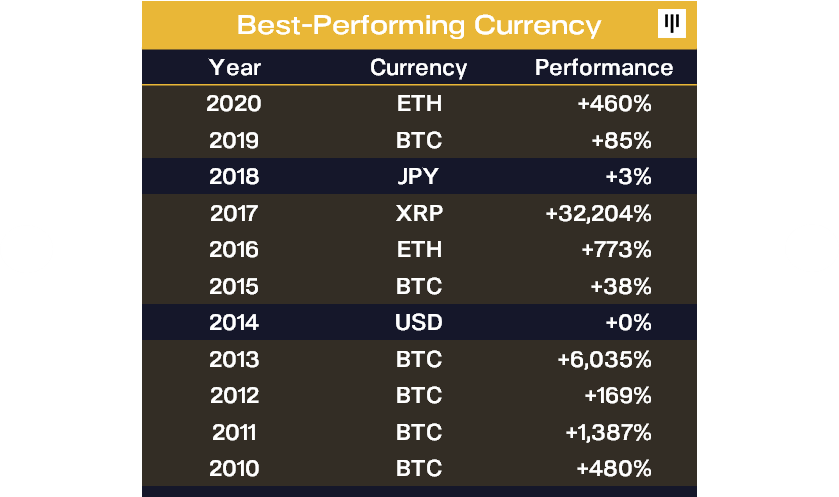The width and height of the screenshot is (839, 497).
Task: Click the 2018 year cell
Action: pyautogui.click(x=234, y=177)
